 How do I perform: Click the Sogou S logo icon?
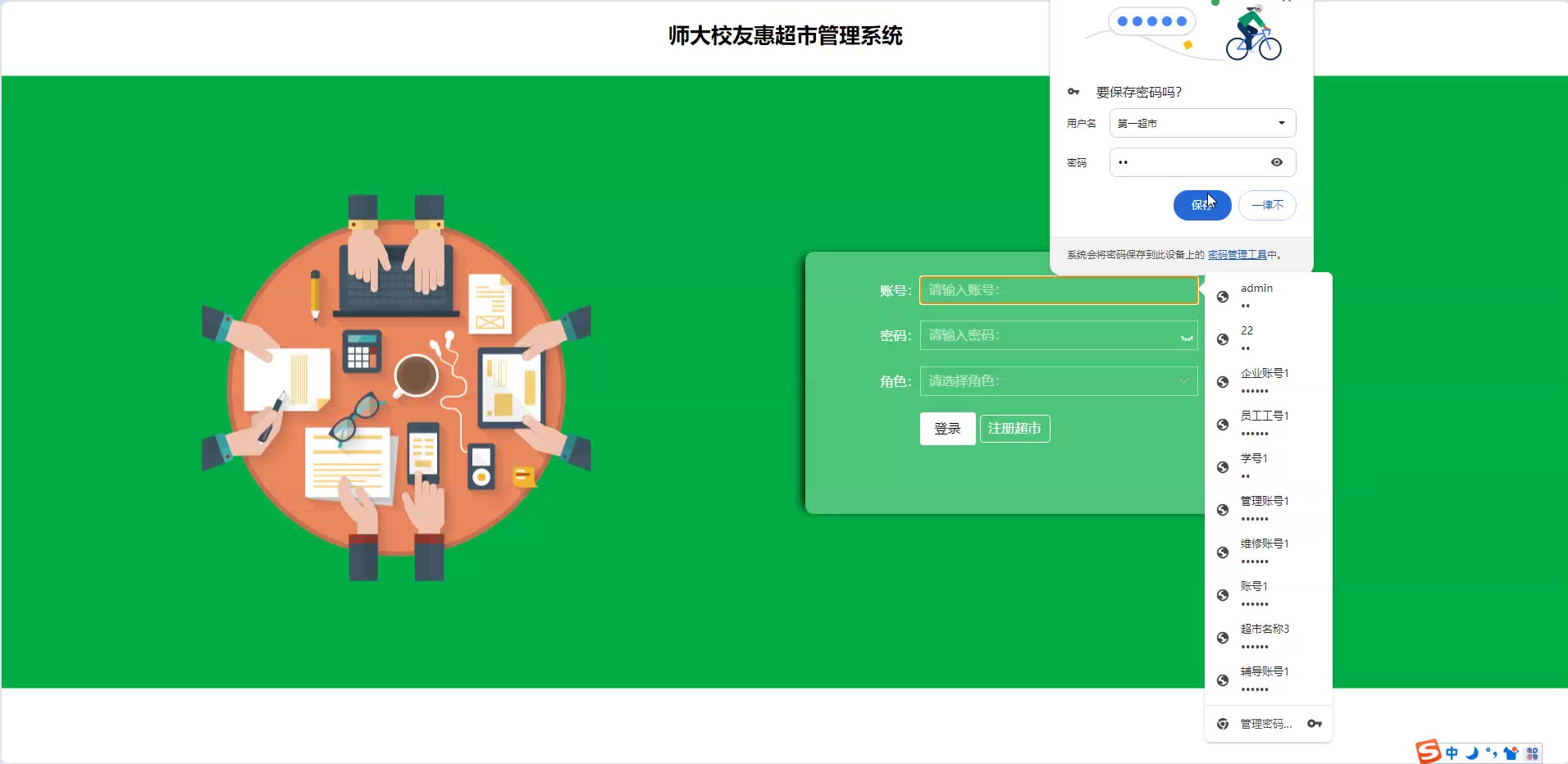[1428, 752]
